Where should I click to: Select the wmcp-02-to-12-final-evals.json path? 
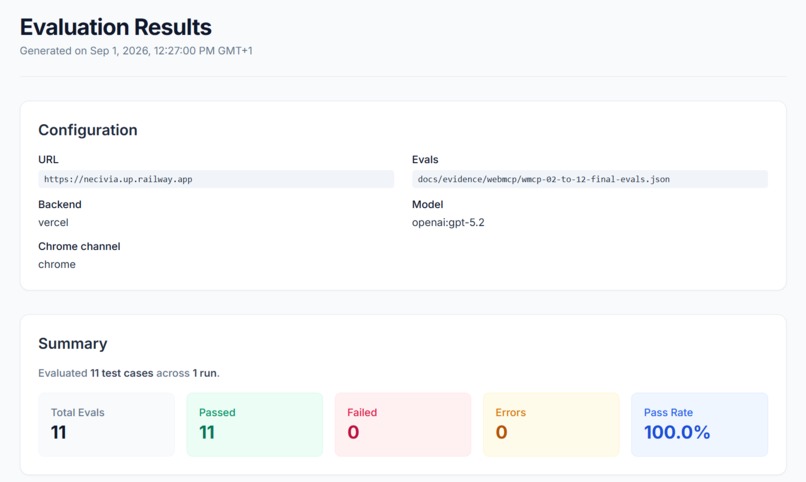pos(590,179)
